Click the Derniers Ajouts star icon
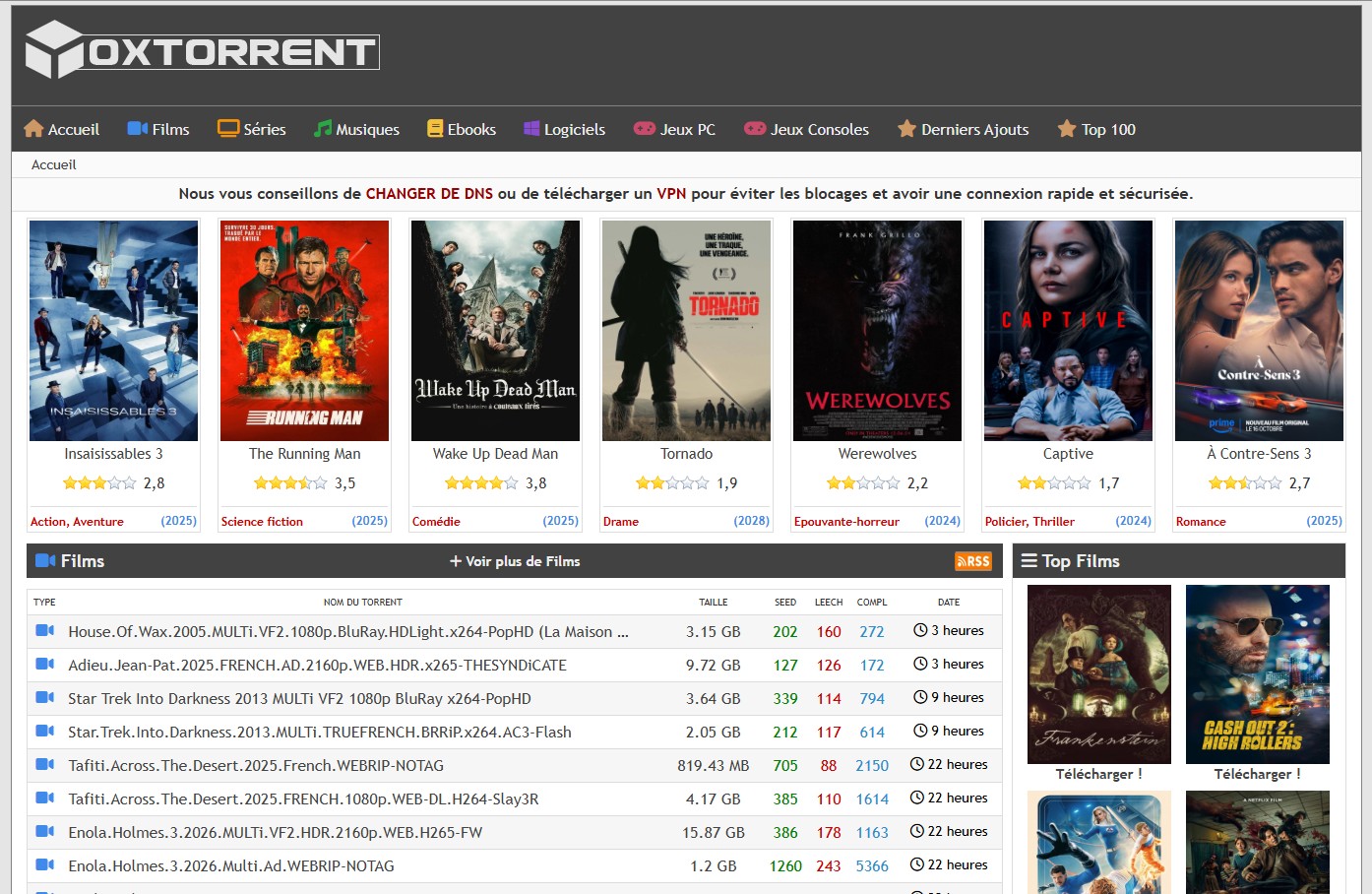Viewport: 1372px width, 894px height. (x=906, y=129)
